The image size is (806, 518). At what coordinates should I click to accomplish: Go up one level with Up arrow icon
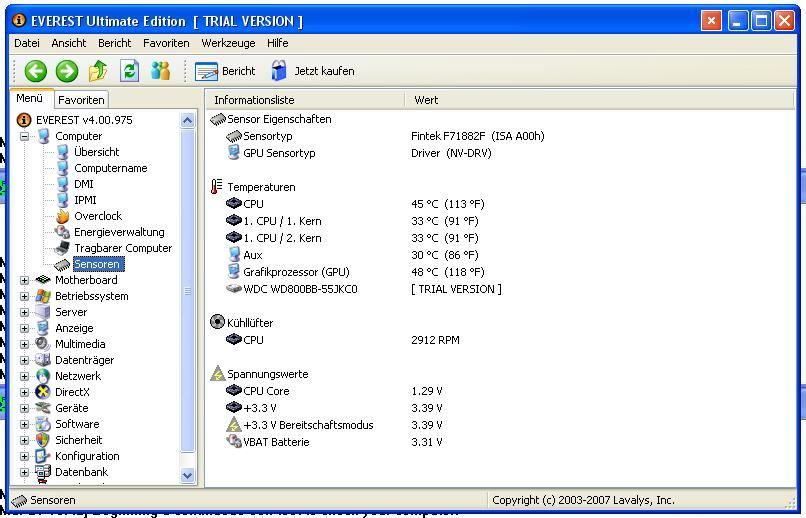(x=98, y=71)
